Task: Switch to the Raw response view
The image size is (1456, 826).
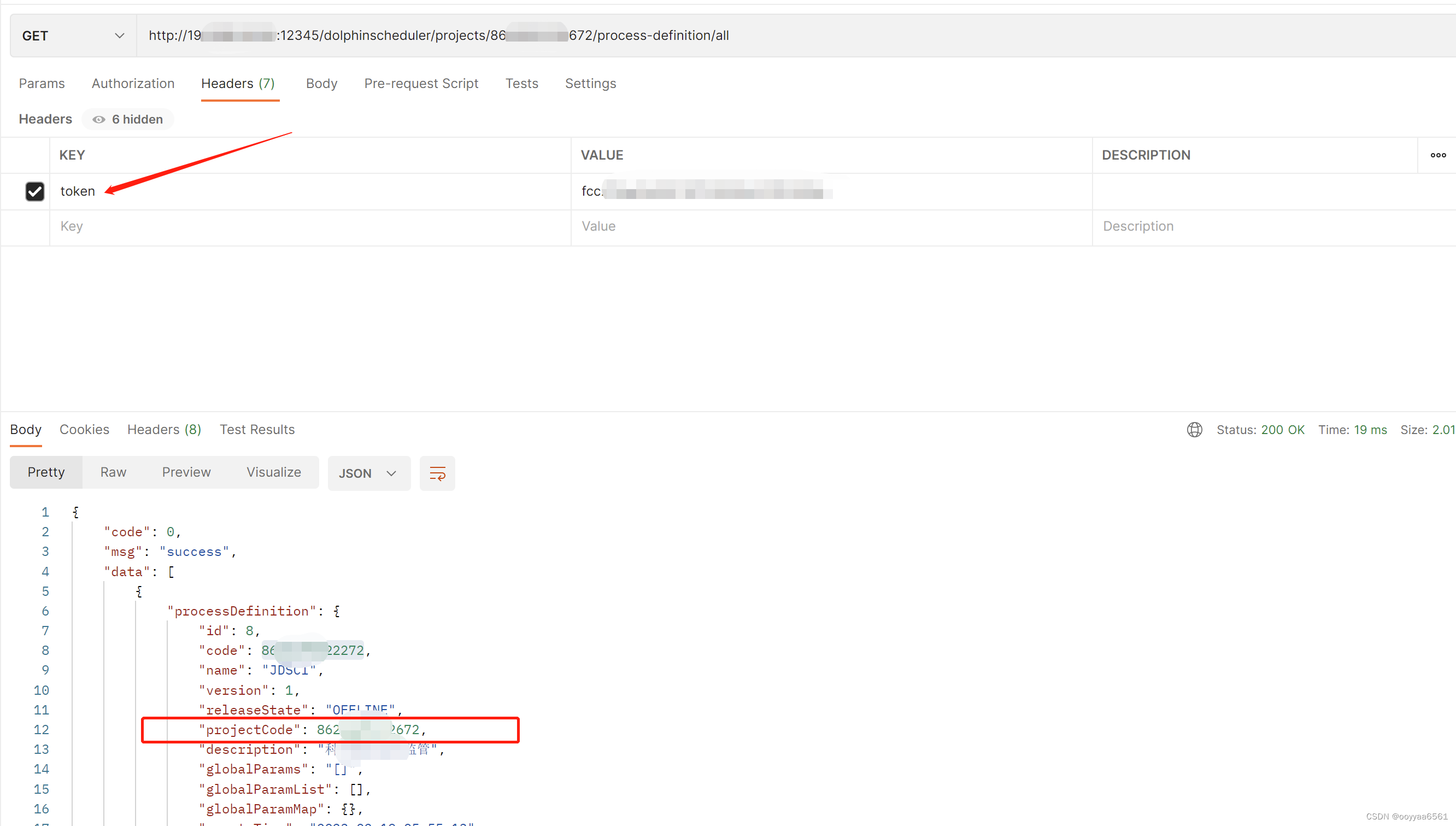Action: point(114,472)
